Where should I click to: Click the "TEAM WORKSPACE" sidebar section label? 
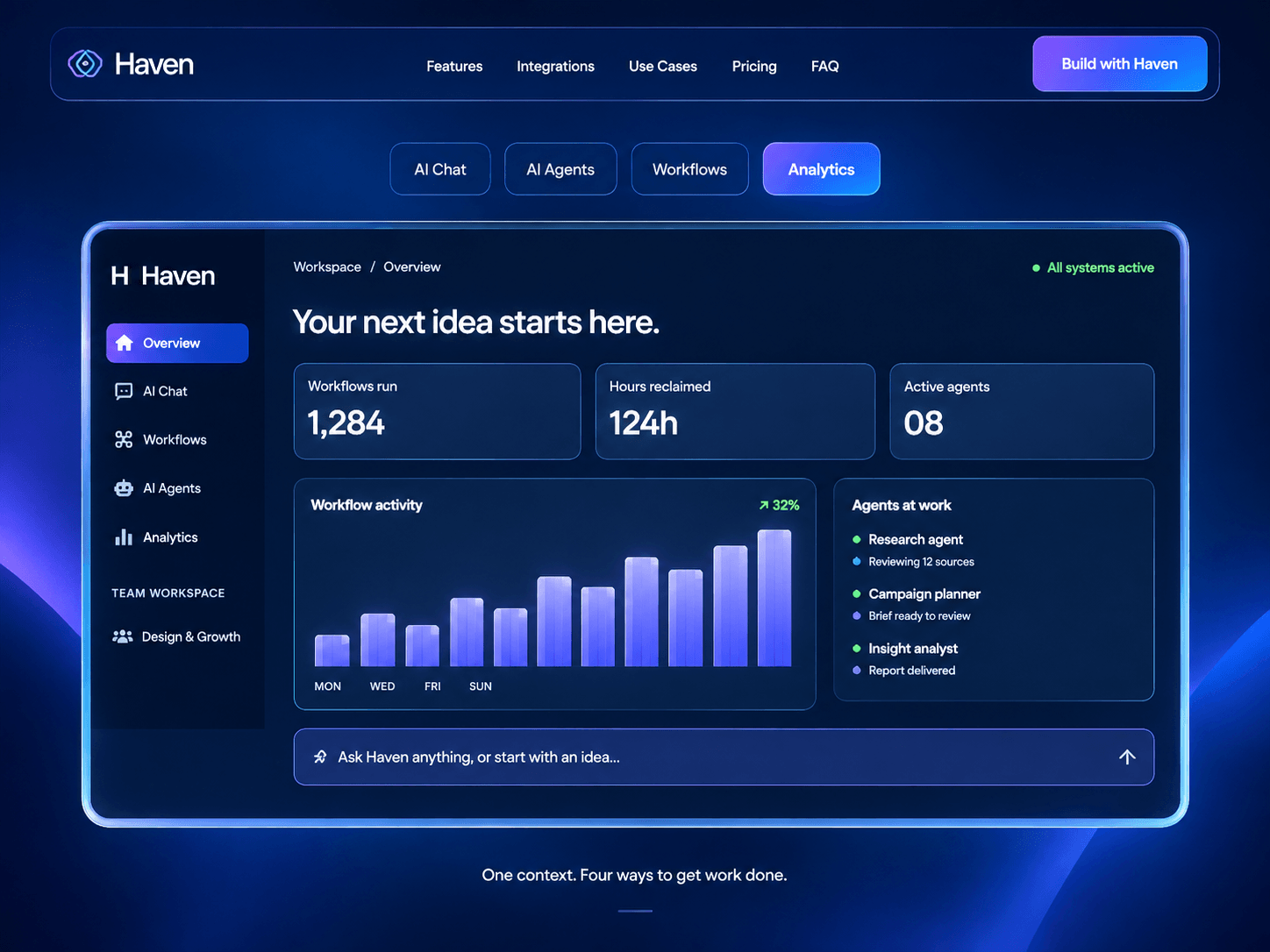point(168,593)
